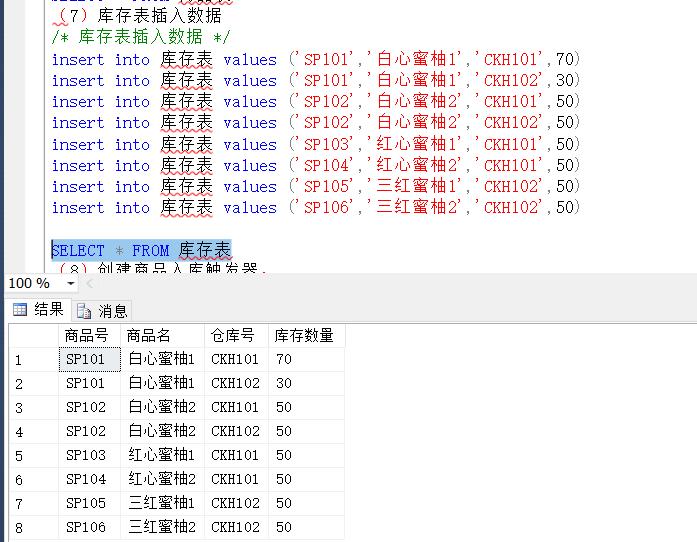Open the 100 % zoom dropdown
This screenshot has height=542, width=697.
[x=71, y=283]
